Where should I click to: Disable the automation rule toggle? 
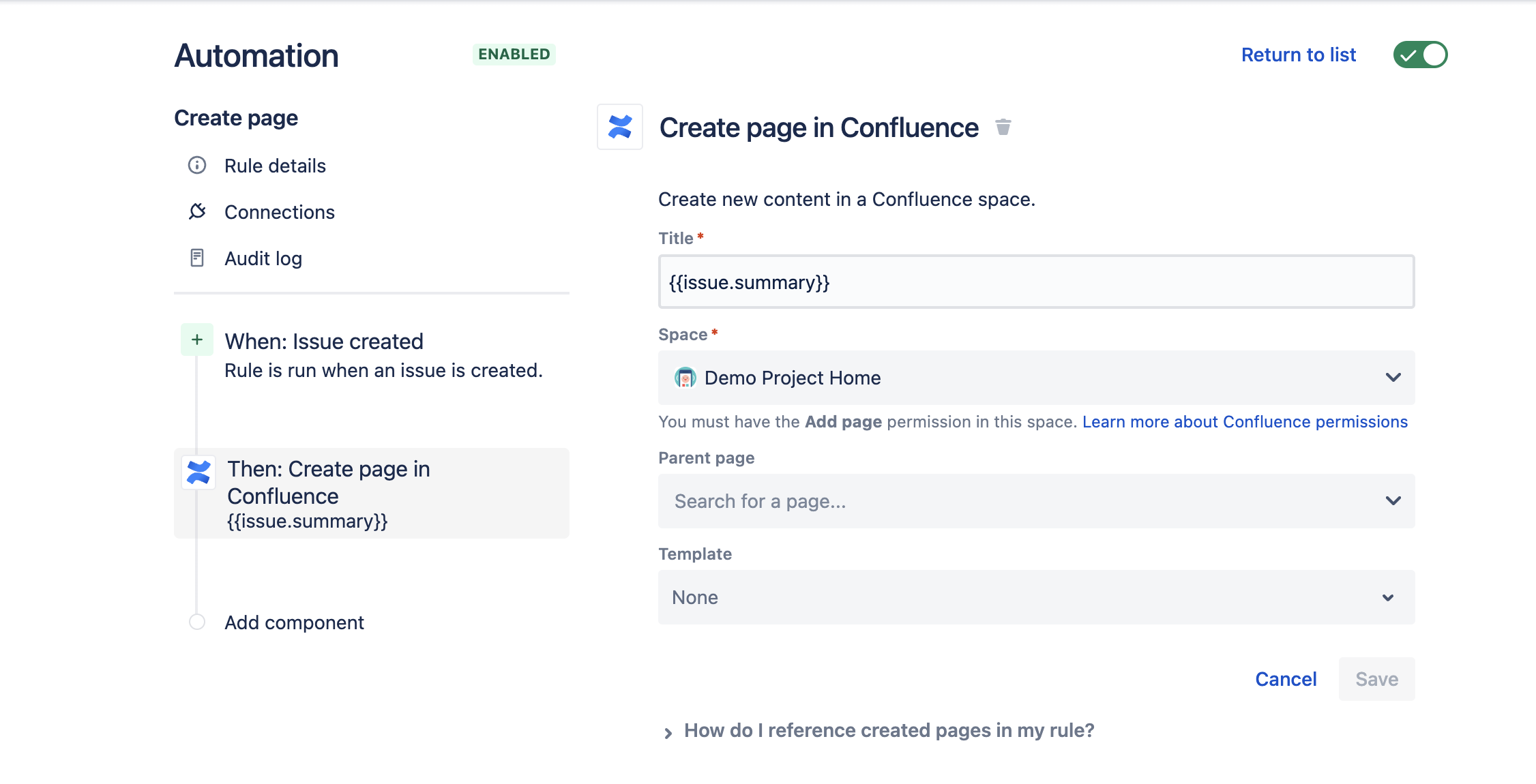coord(1420,55)
